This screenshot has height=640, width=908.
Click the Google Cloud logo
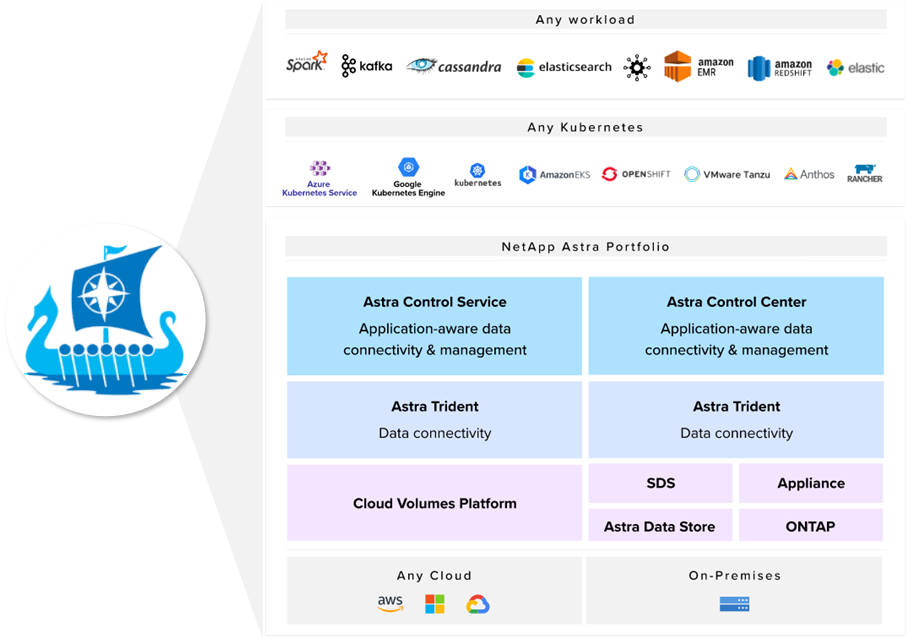coord(478,604)
